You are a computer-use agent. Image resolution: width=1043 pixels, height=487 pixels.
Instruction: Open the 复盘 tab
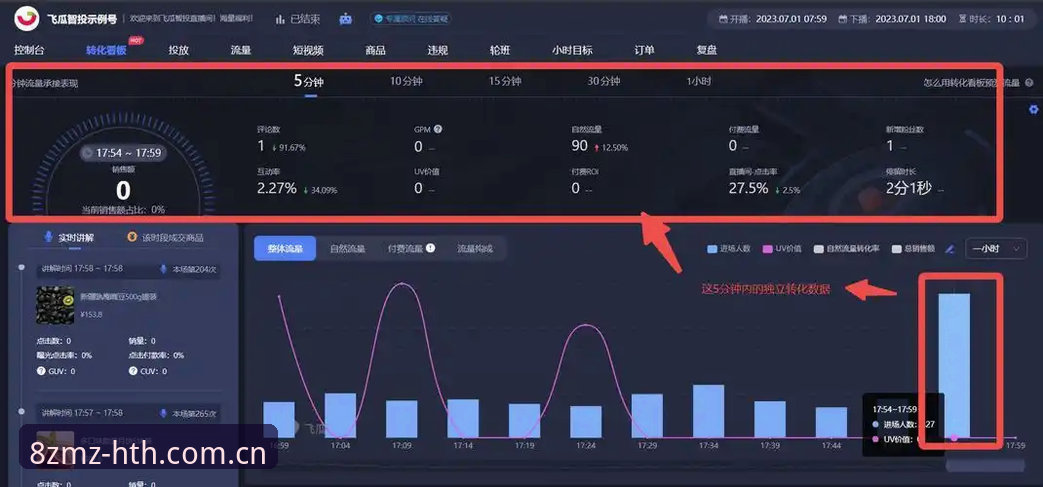click(707, 50)
